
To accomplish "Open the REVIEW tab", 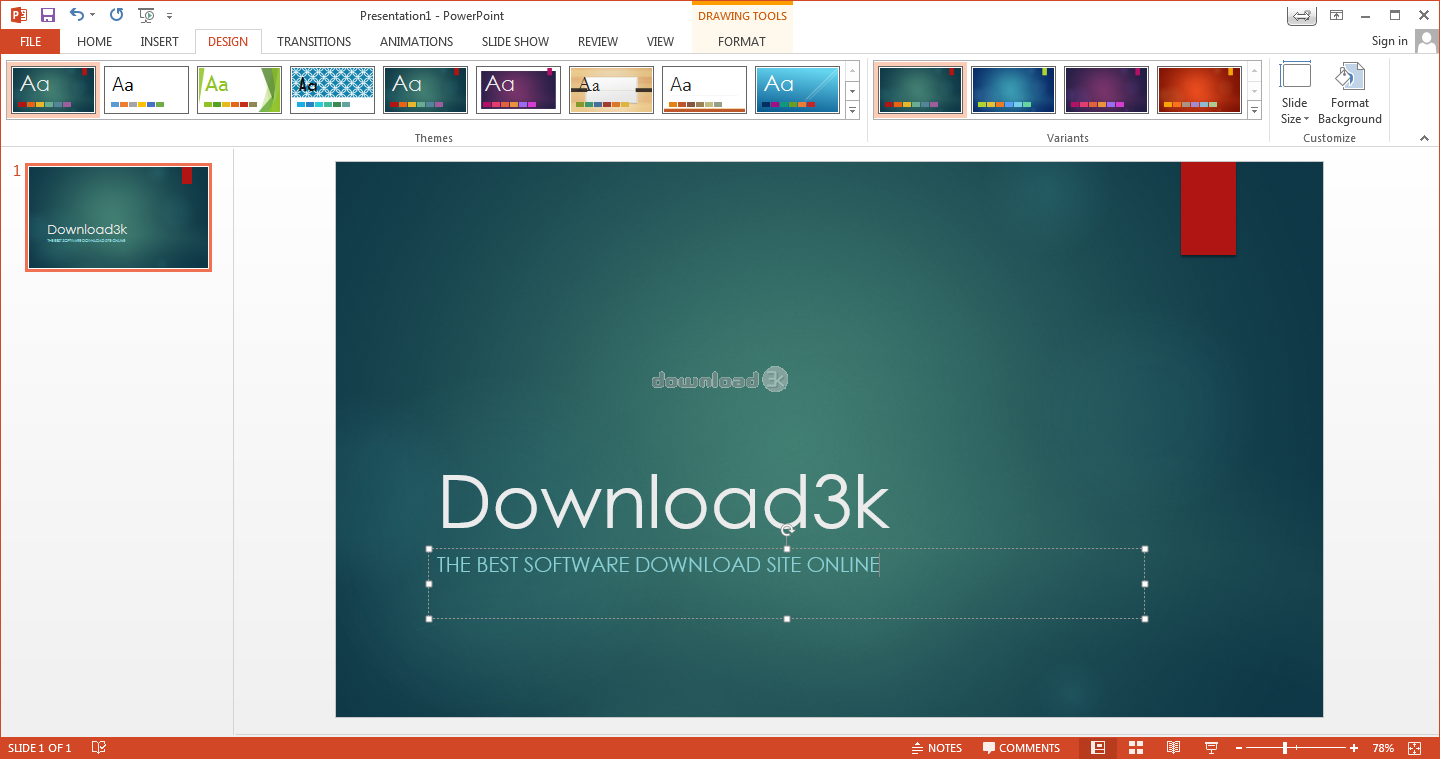I will [598, 41].
